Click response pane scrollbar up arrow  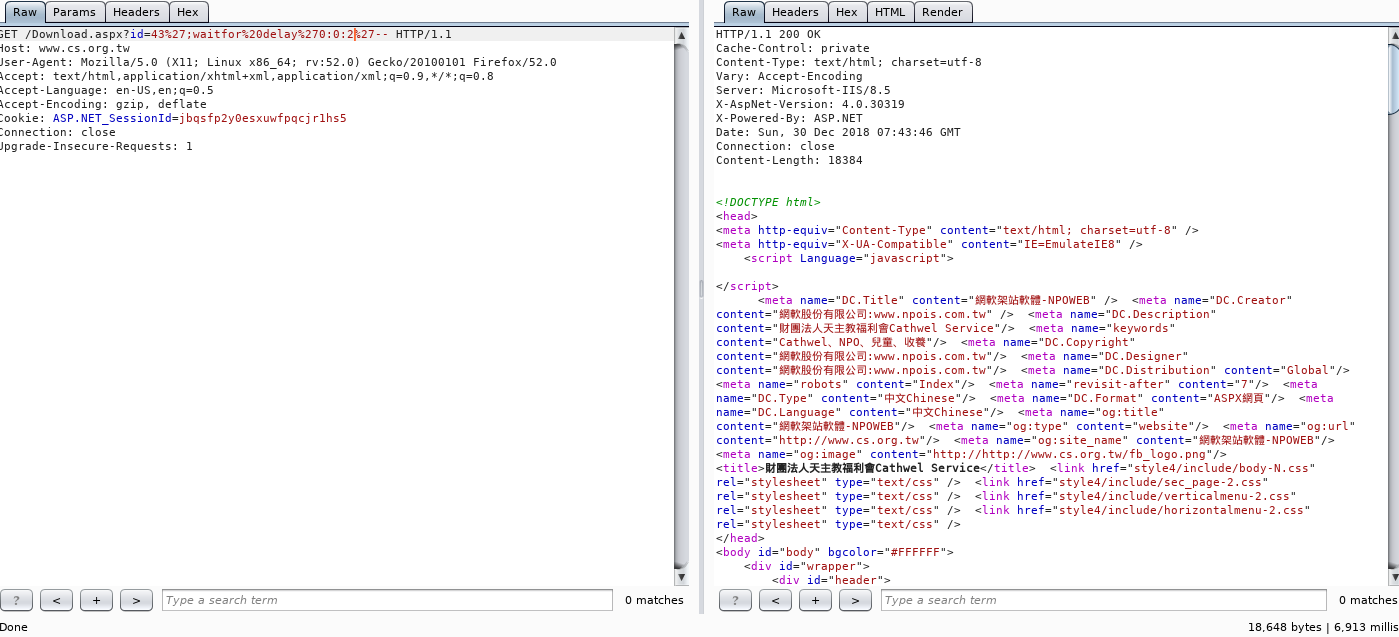tap(1394, 36)
